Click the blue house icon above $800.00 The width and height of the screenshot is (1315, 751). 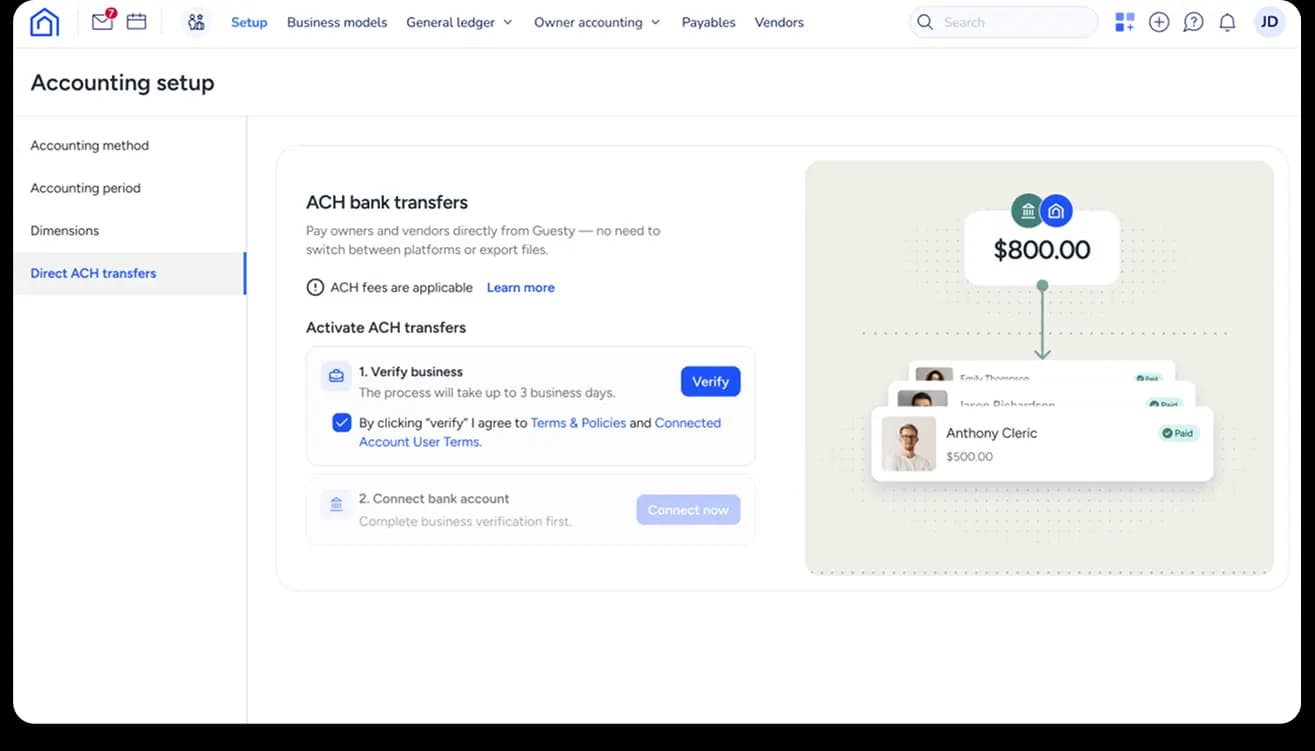pos(1056,211)
